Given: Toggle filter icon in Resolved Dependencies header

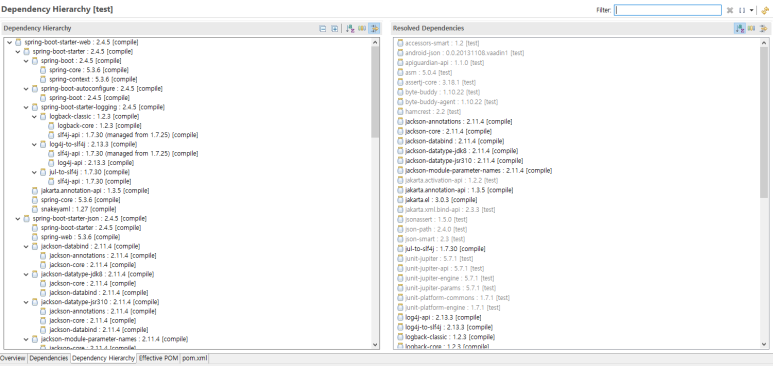Looking at the screenshot, I should click(764, 29).
